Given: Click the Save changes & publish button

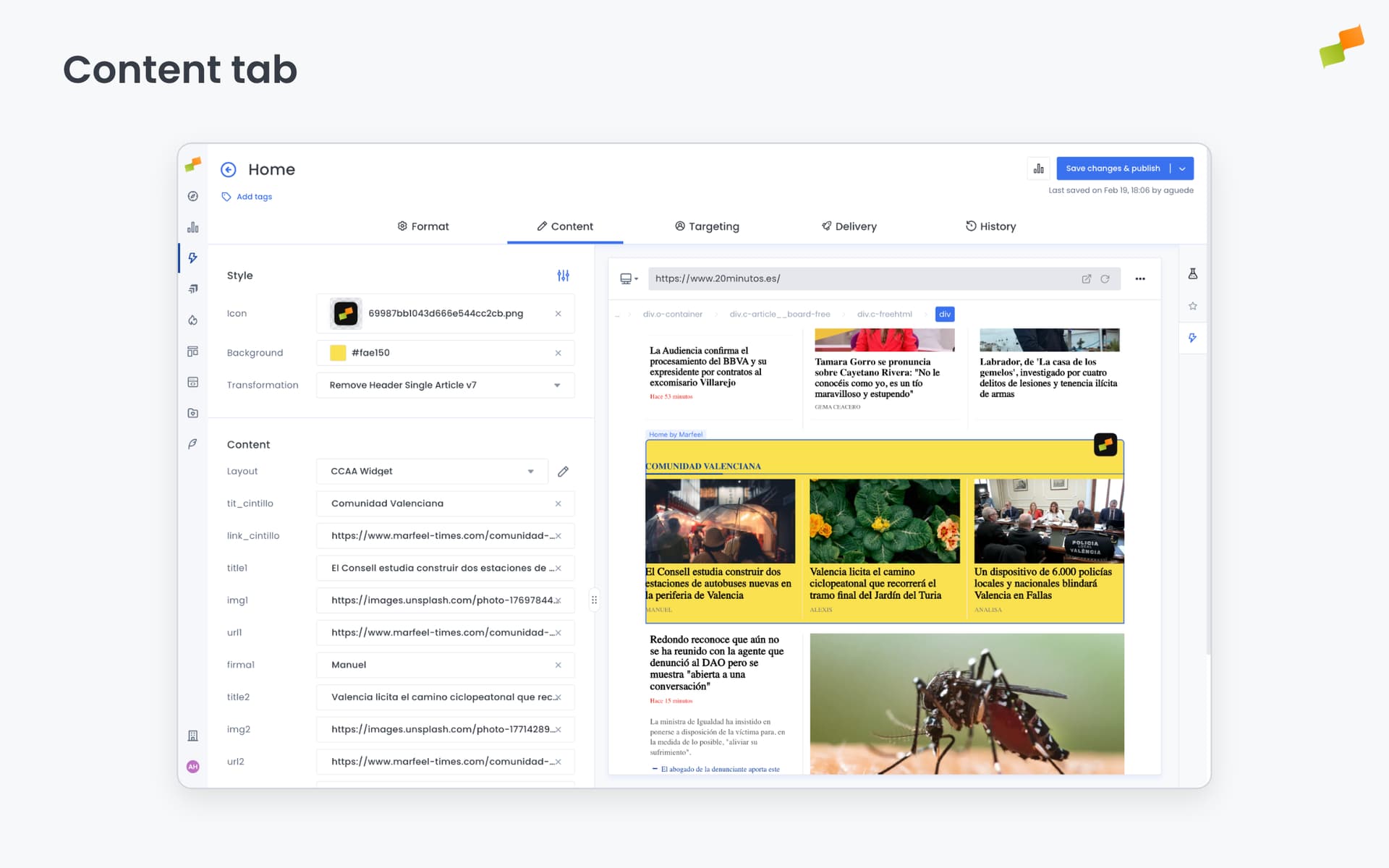Looking at the screenshot, I should click(x=1113, y=168).
